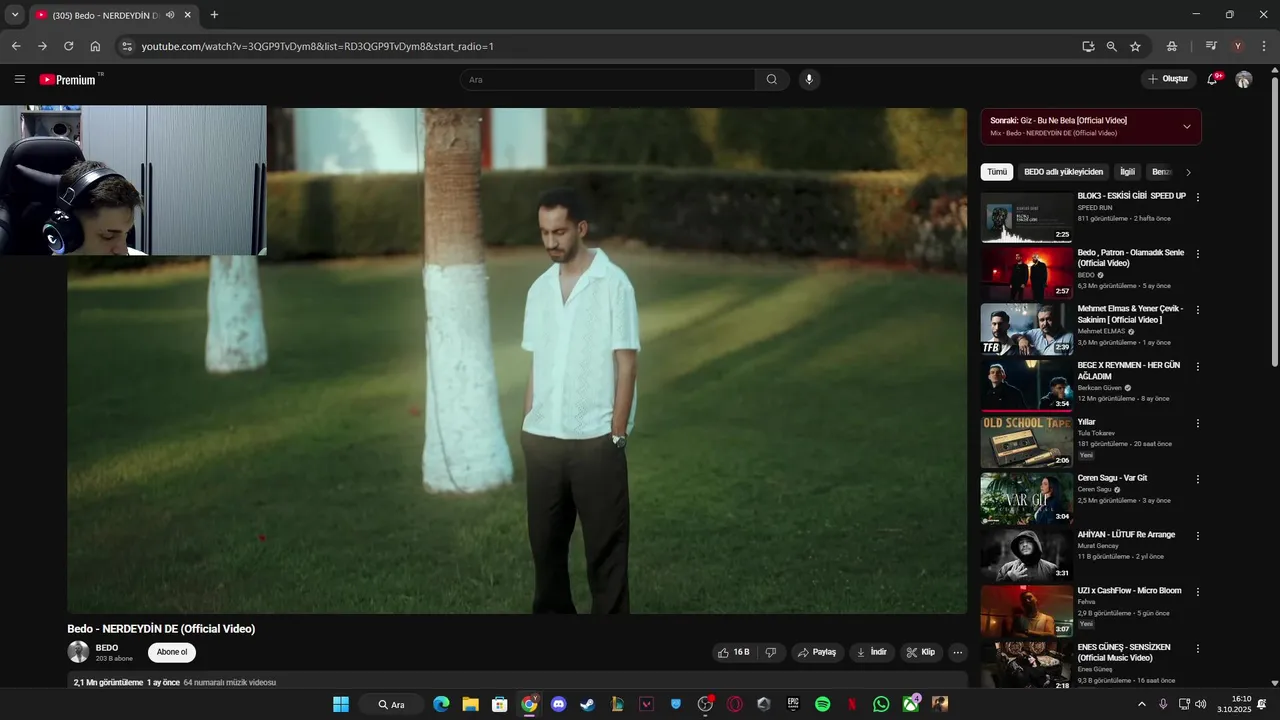
Task: Select the İlgili filter chip
Action: (1127, 172)
